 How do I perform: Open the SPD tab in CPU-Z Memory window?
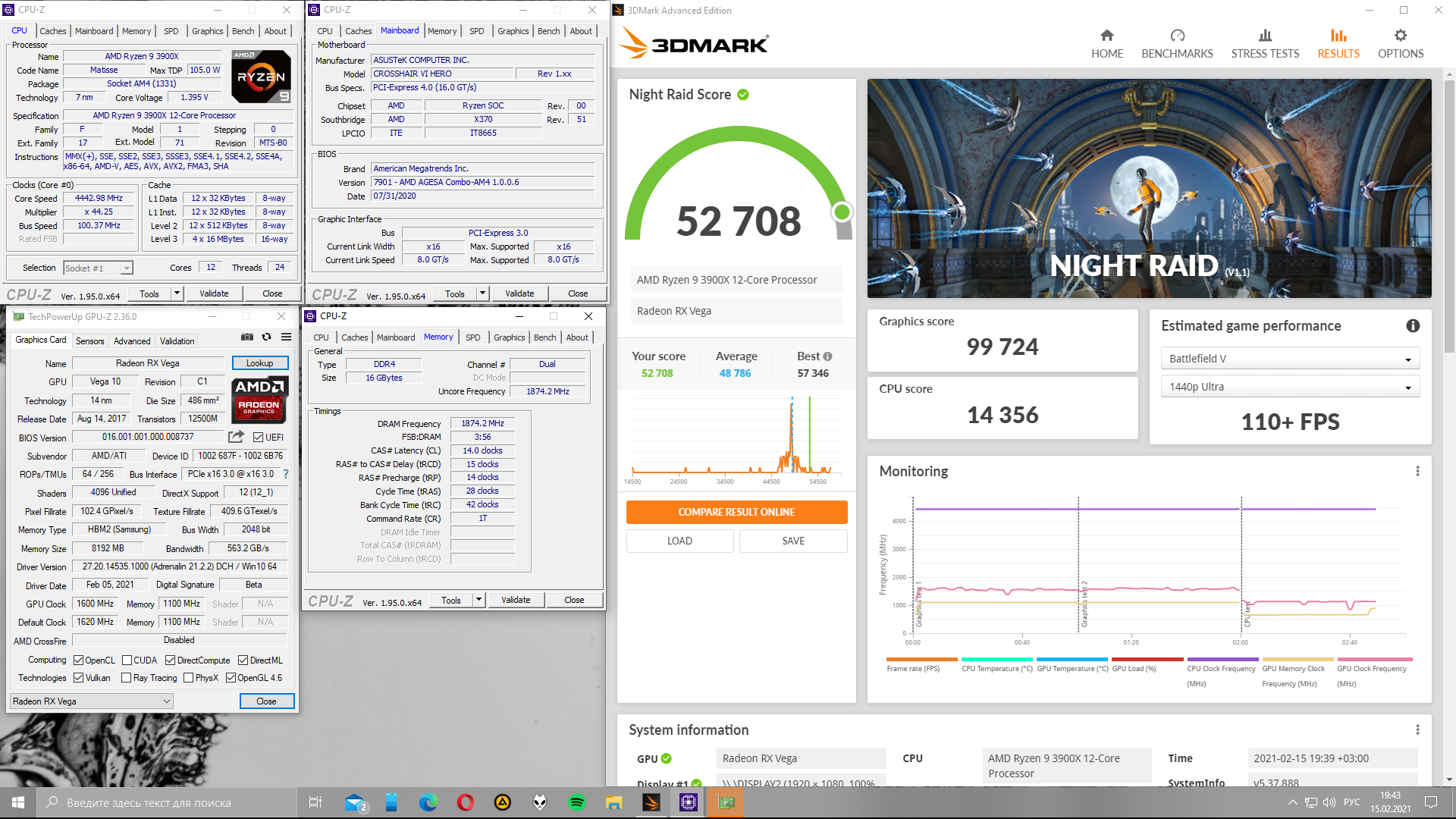pyautogui.click(x=473, y=337)
